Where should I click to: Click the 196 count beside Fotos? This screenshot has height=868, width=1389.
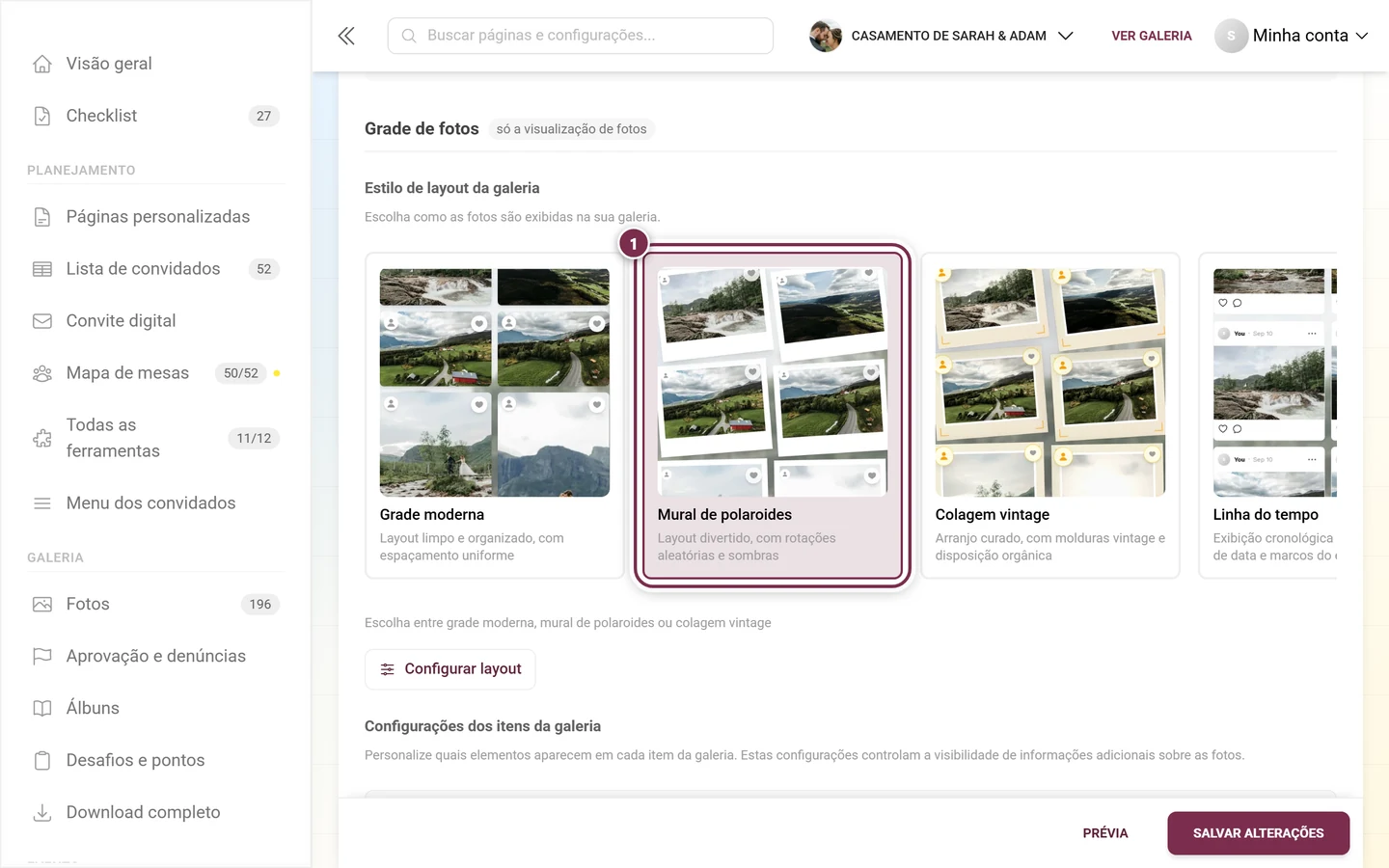pos(260,605)
